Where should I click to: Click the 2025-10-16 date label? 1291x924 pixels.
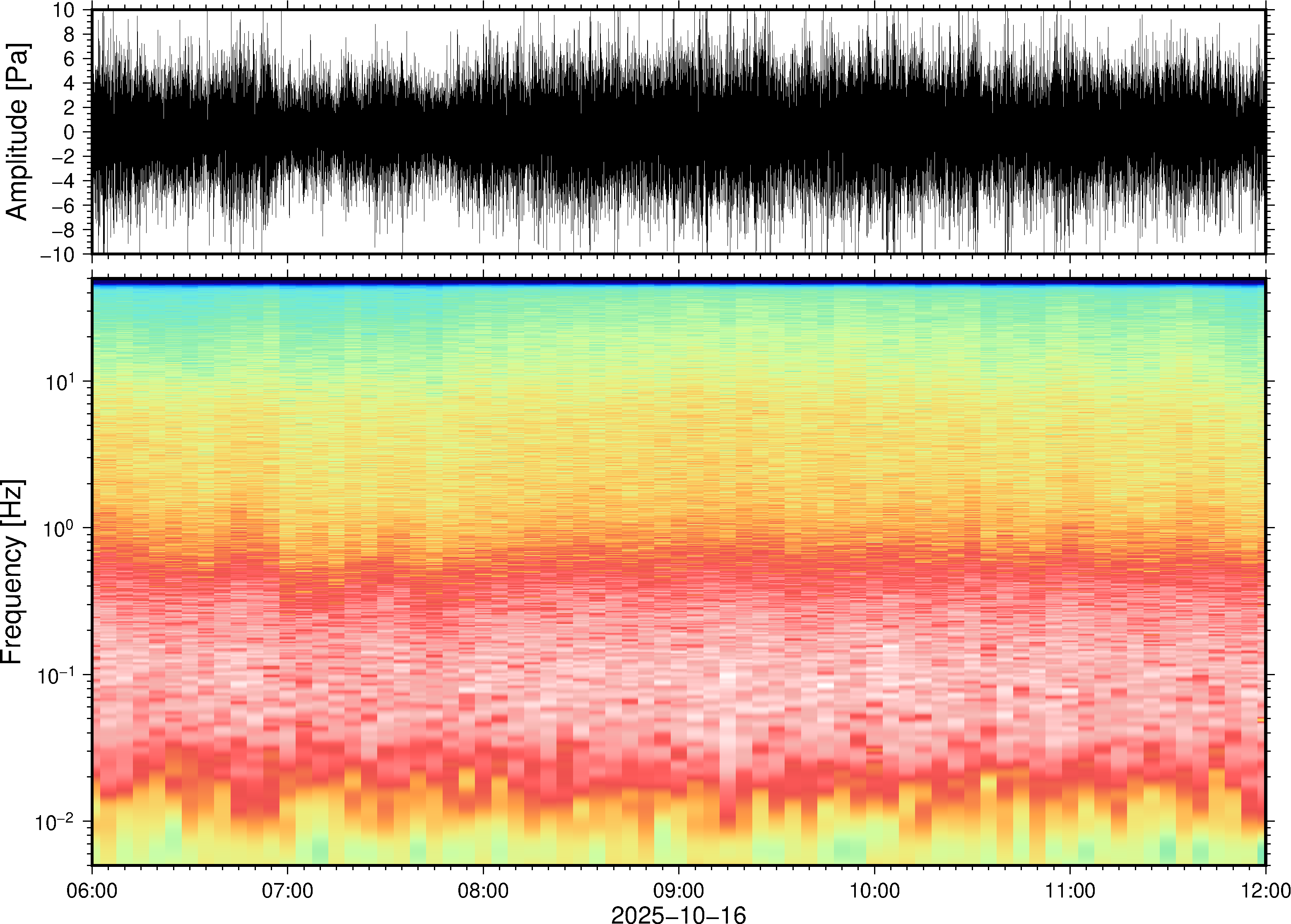click(678, 915)
